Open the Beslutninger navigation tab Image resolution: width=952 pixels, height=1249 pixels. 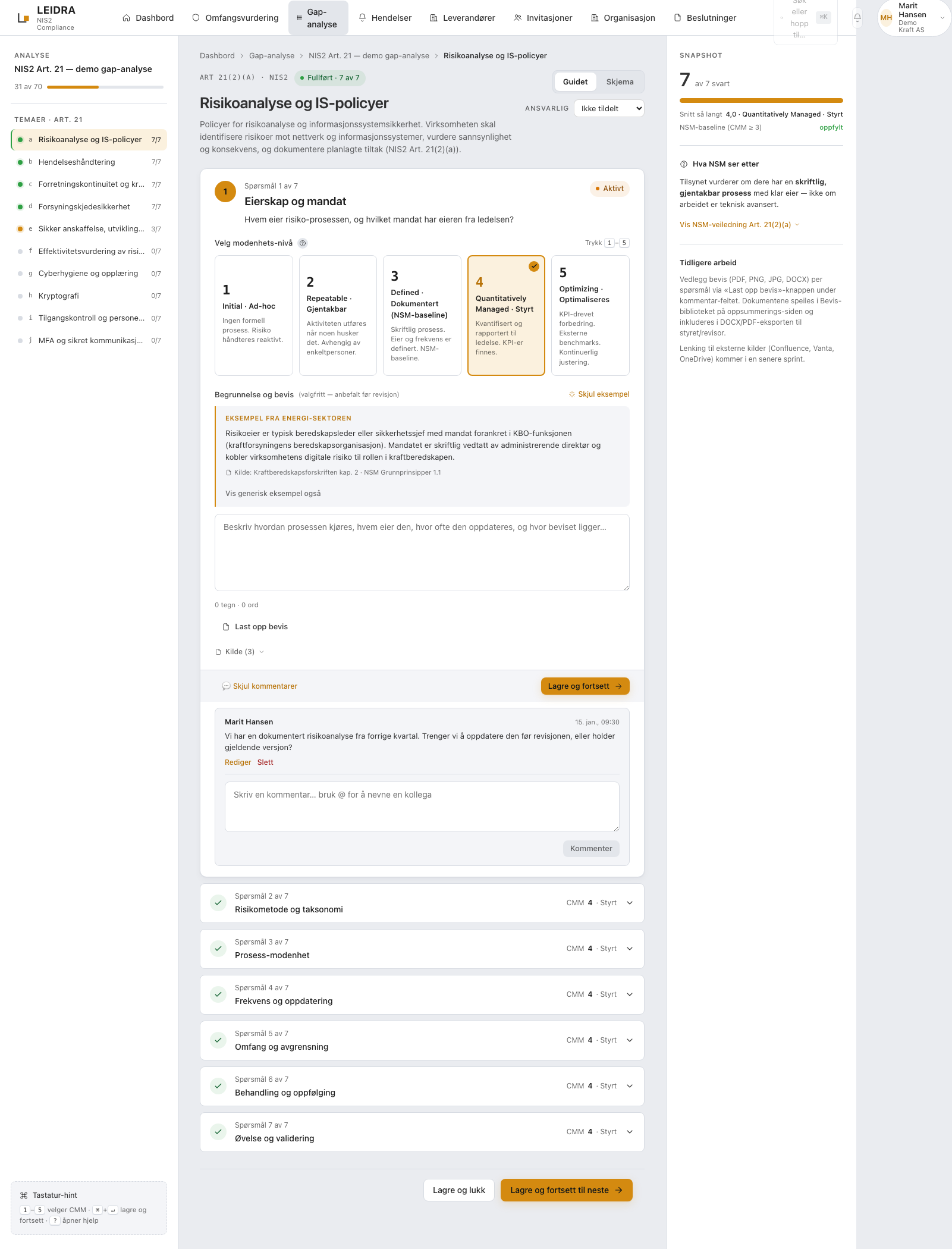coord(705,18)
